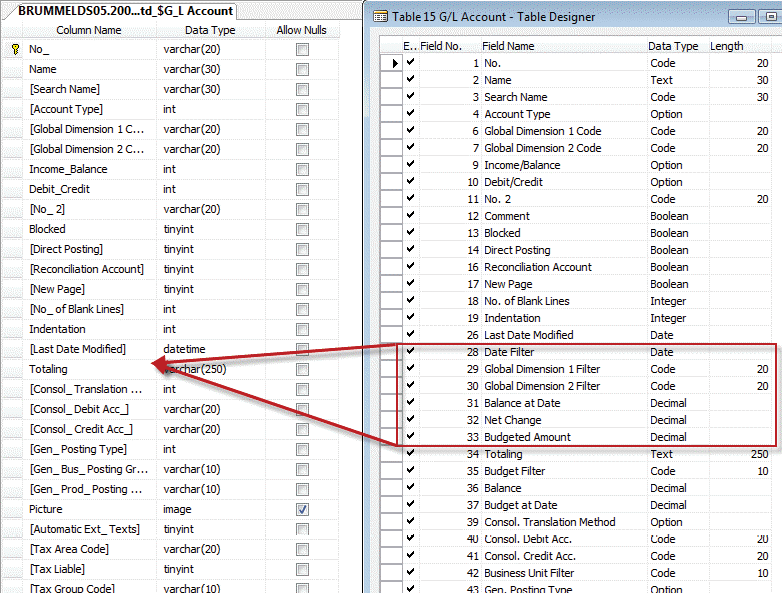This screenshot has width=782, height=593.
Task: Select field name Search Name
Action: click(x=516, y=97)
